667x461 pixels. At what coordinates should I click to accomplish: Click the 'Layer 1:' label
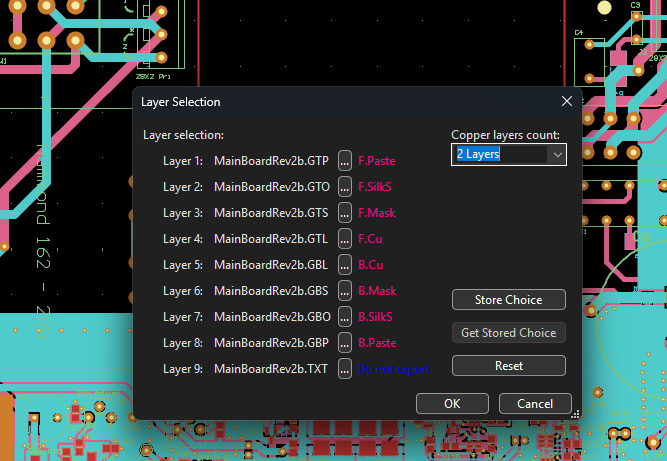(x=182, y=161)
